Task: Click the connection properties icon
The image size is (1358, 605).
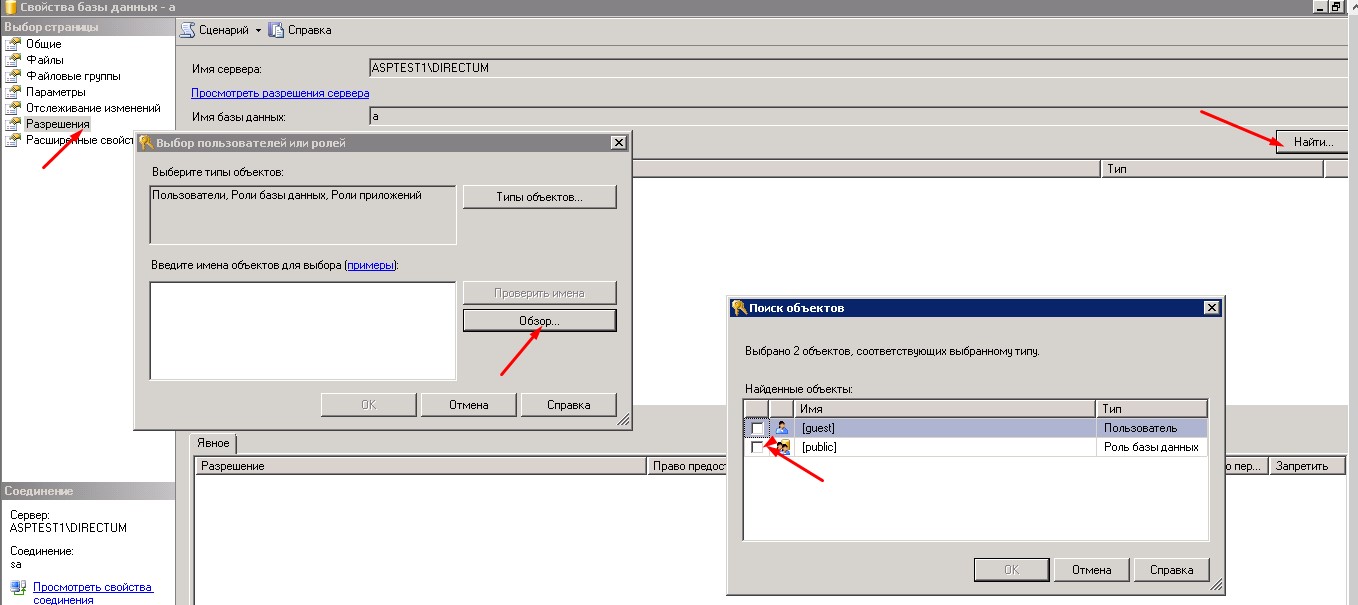Action: click(18, 588)
